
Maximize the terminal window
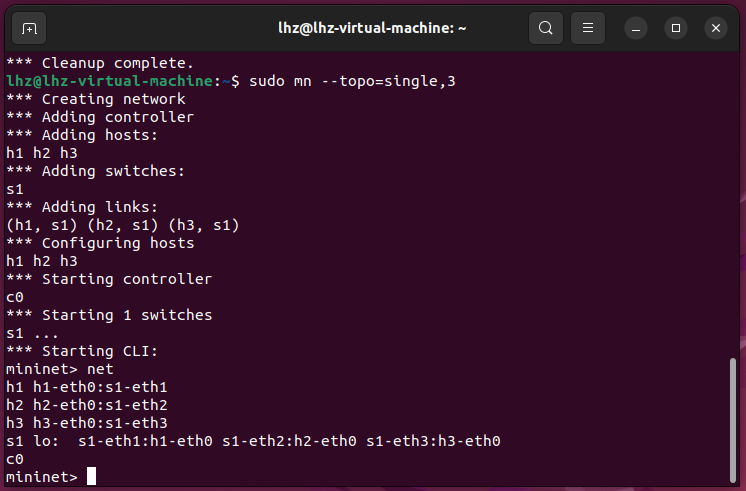pos(676,28)
